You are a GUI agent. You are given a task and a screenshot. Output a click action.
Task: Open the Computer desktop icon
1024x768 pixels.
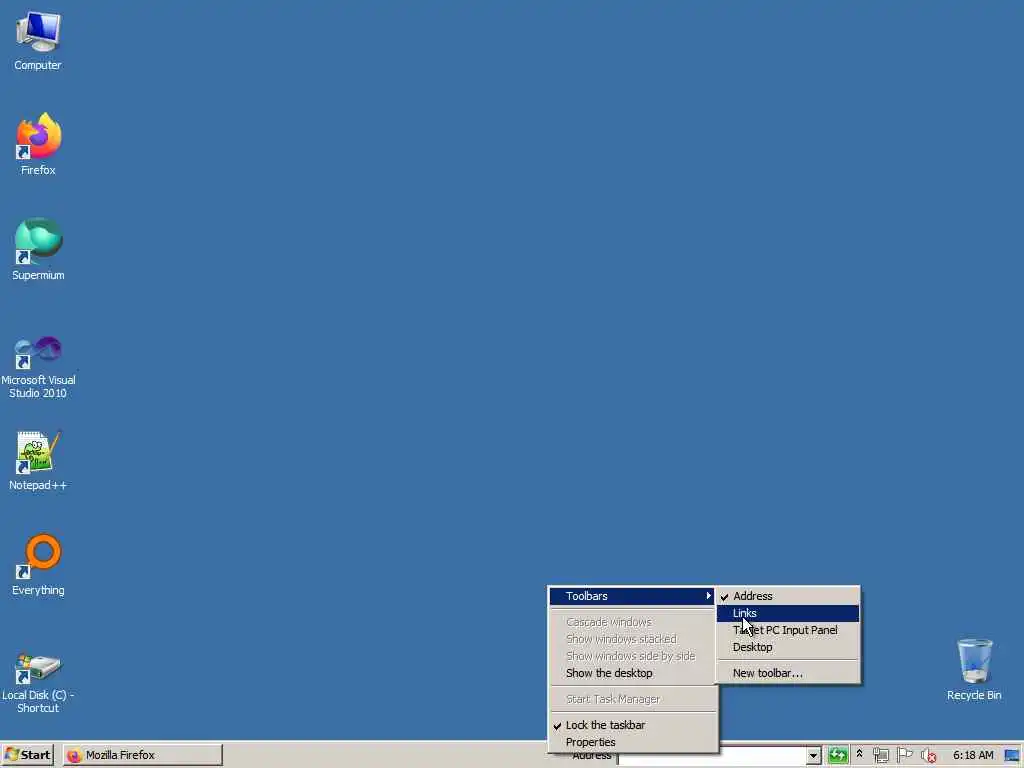[x=38, y=40]
